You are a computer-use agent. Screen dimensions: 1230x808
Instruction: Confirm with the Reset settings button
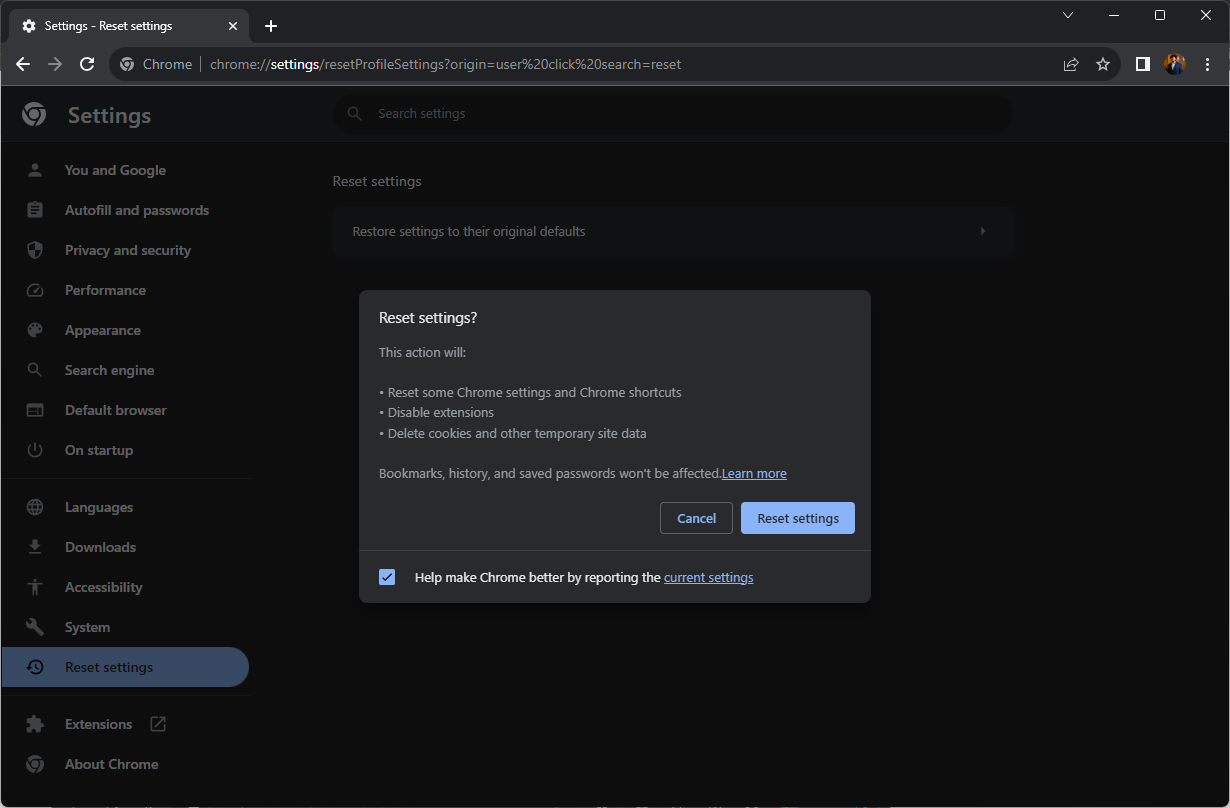coord(797,518)
